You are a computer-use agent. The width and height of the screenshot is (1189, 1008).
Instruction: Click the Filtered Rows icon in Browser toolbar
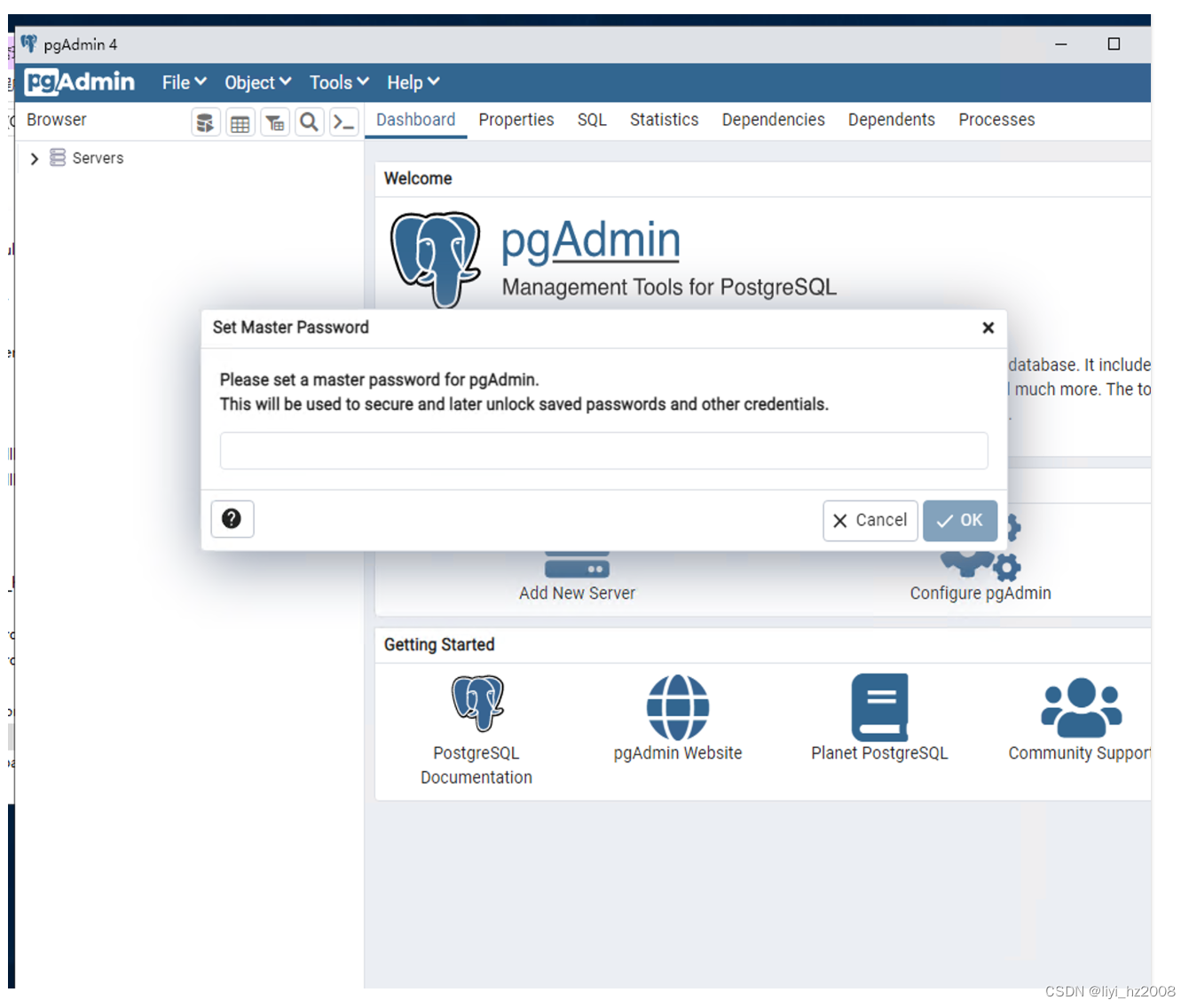(275, 122)
